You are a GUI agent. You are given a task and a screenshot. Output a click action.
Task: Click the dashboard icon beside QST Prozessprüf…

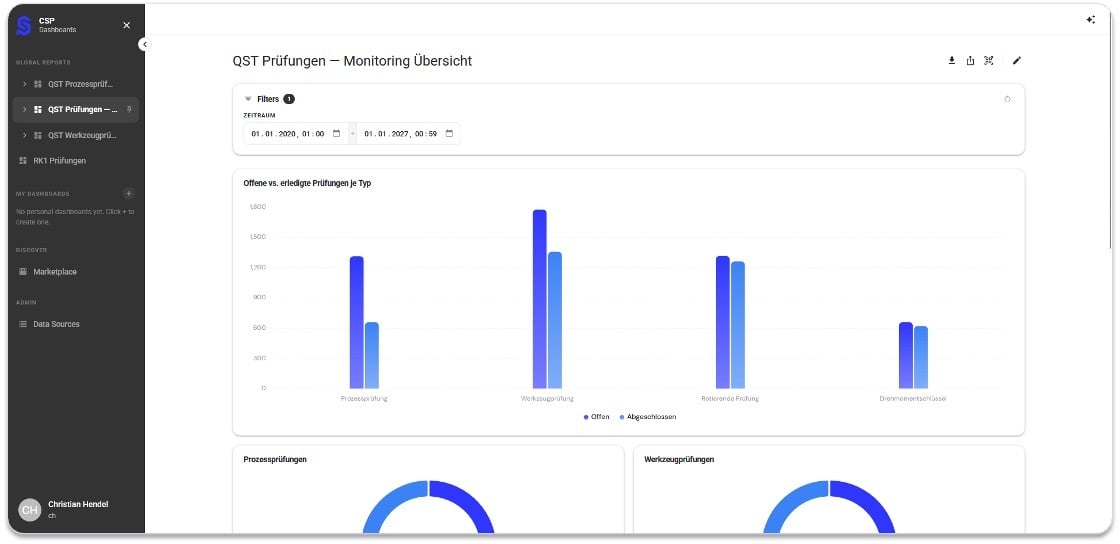(38, 84)
